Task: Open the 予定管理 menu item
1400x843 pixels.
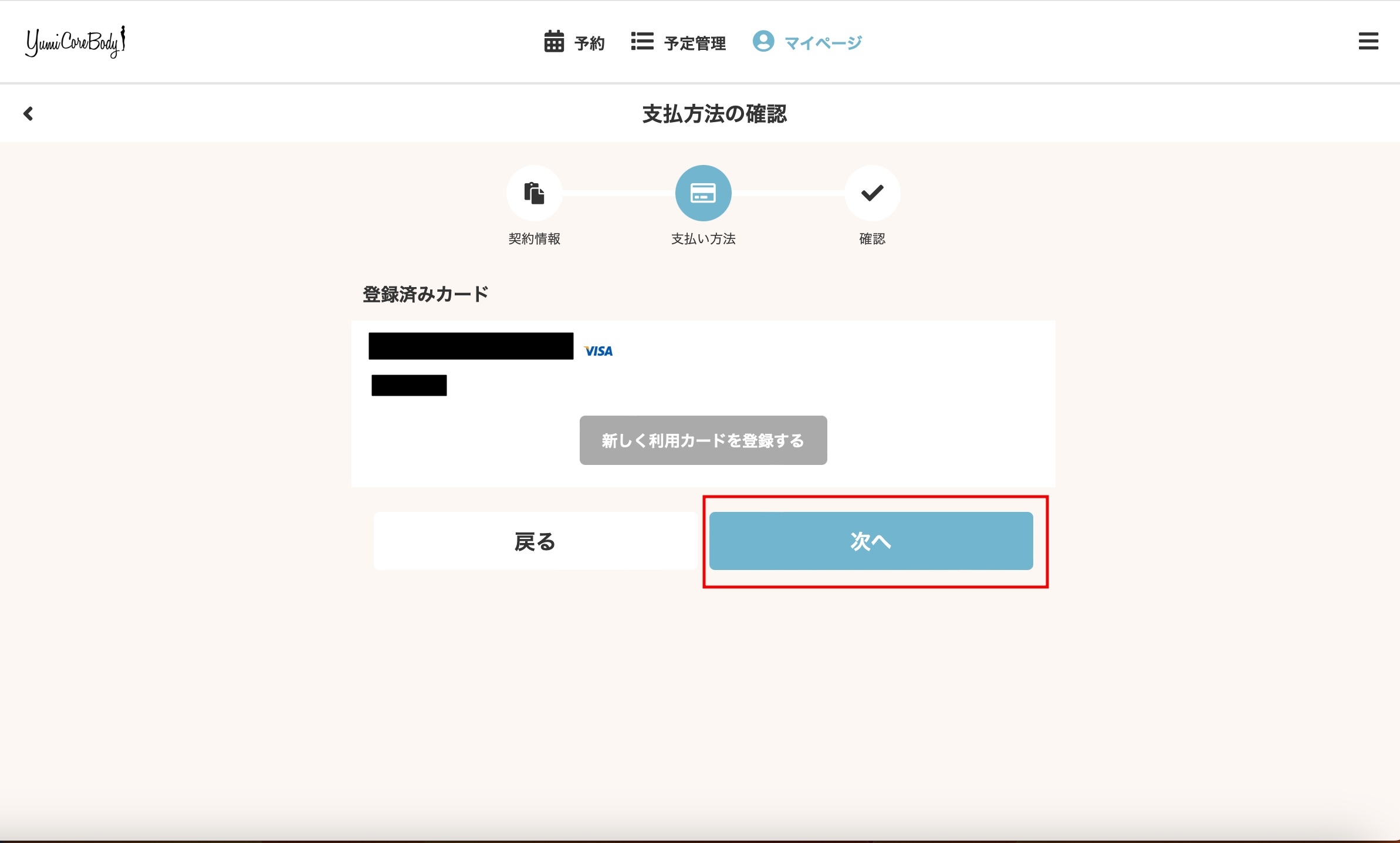Action: tap(695, 43)
